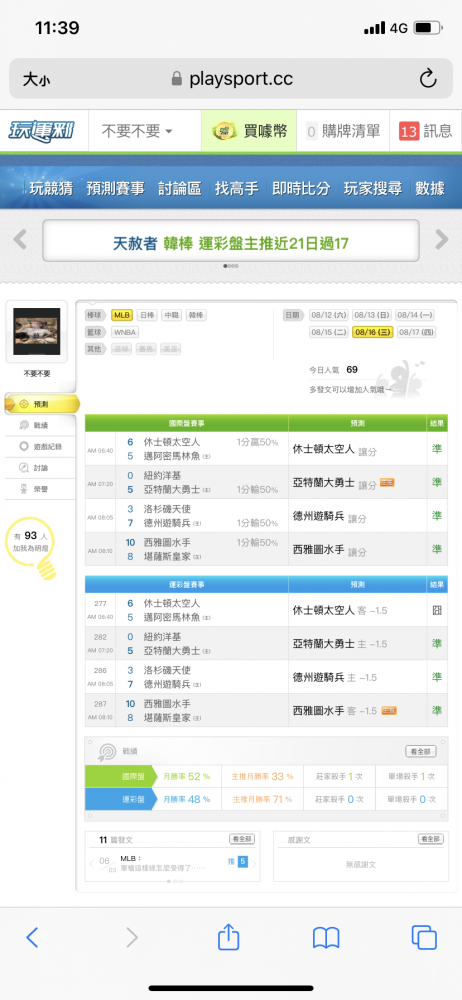This screenshot has height=1000, width=462.
Task: Open Safari share sheet icon
Action: click(x=228, y=936)
